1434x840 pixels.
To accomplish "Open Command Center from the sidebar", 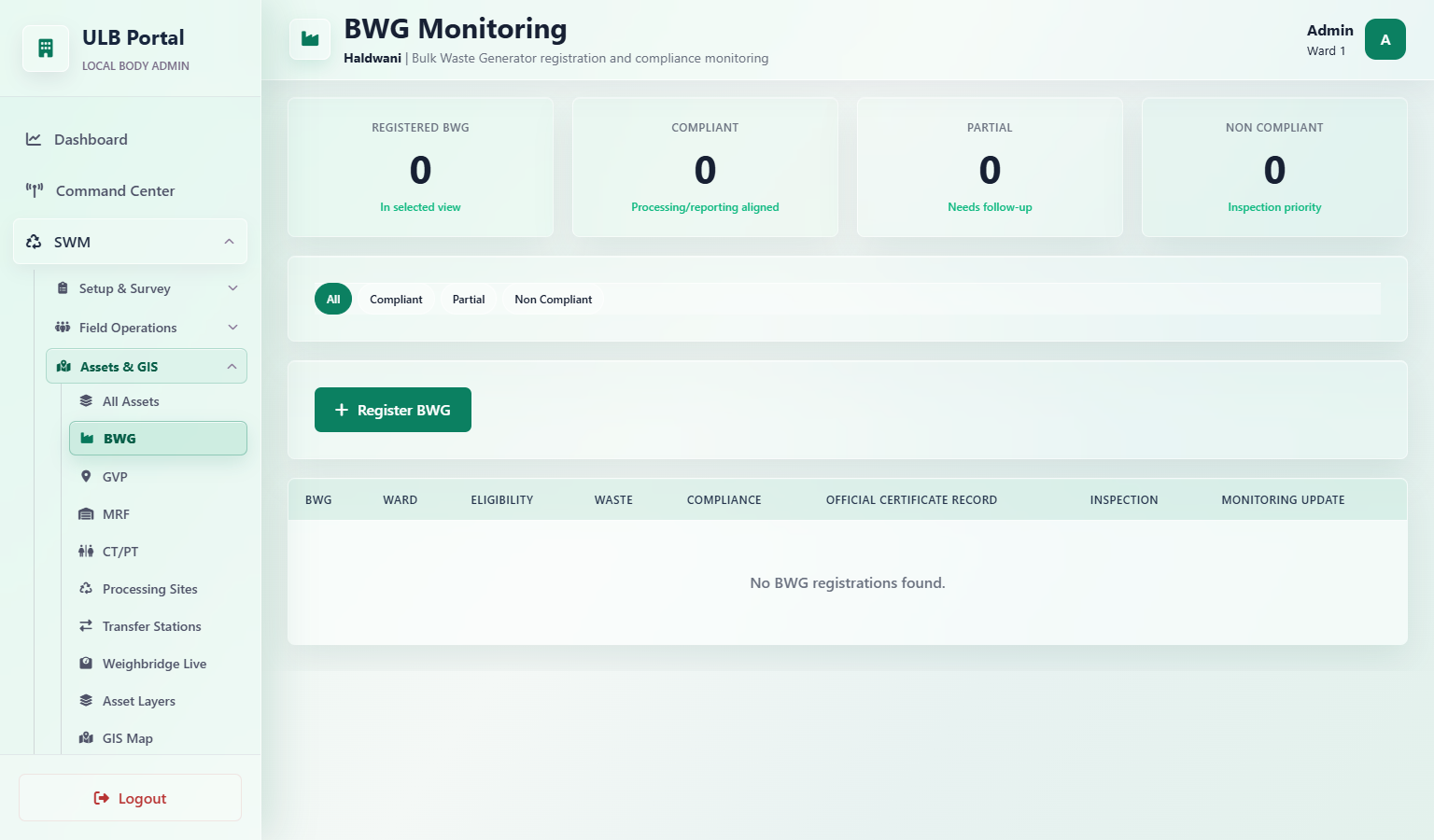I will pos(130,190).
